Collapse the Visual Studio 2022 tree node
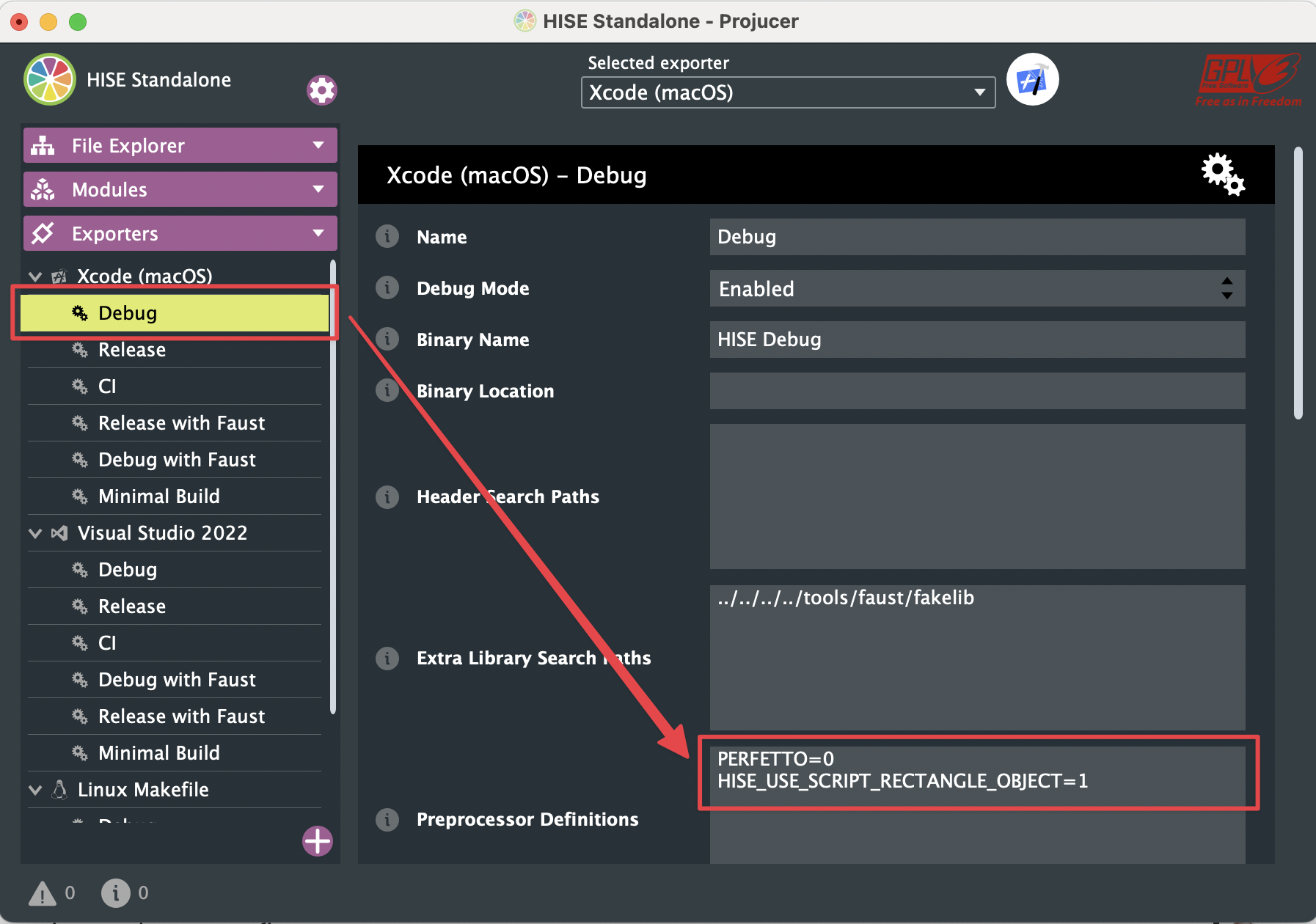This screenshot has width=1316, height=924. 35,533
